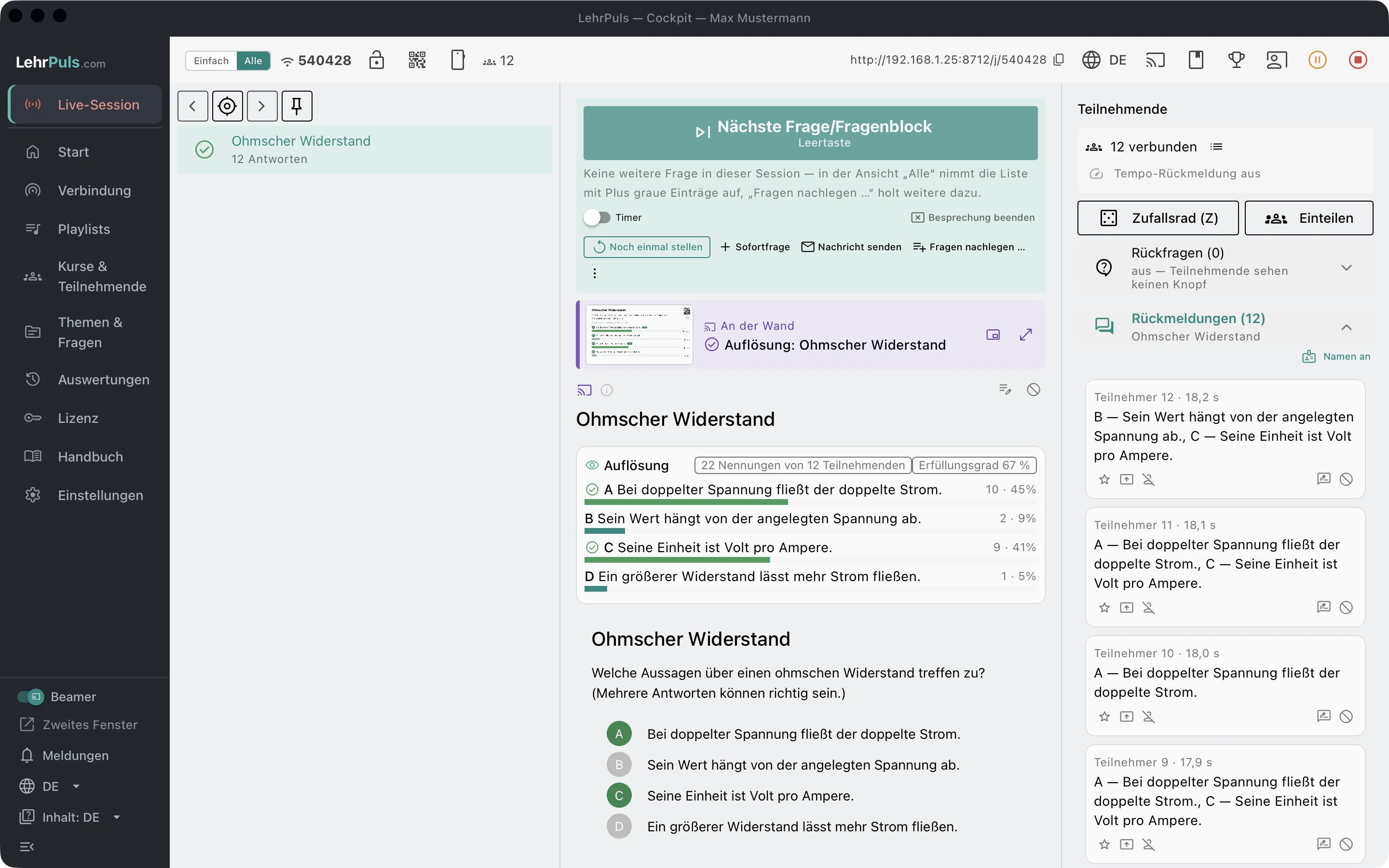Go to Einstellungen
The height and width of the screenshot is (868, 1389).
point(85,495)
